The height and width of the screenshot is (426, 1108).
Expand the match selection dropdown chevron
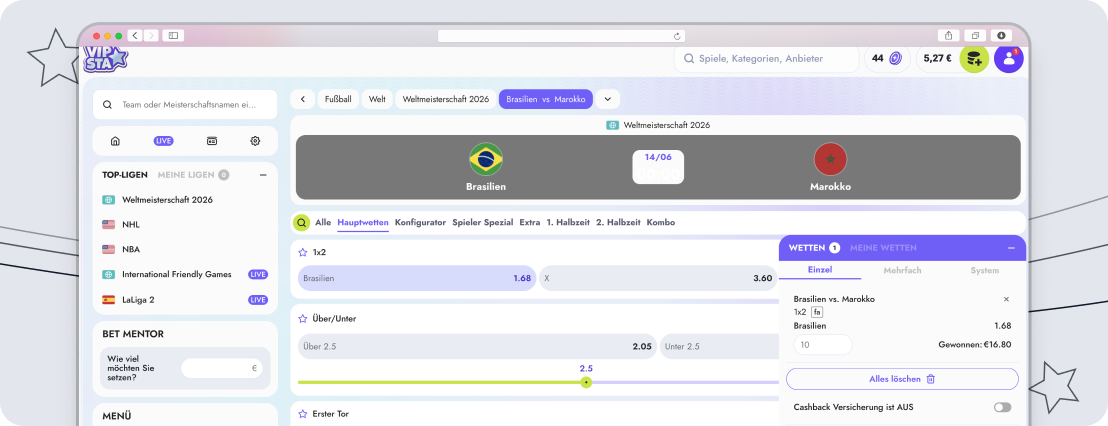pyautogui.click(x=607, y=100)
